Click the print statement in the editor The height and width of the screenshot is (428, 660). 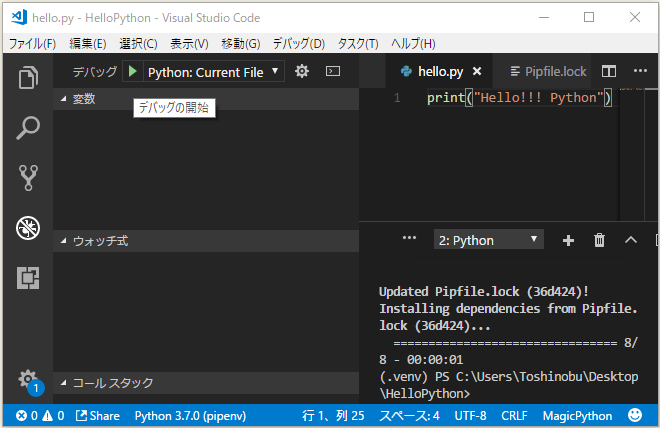click(x=519, y=98)
